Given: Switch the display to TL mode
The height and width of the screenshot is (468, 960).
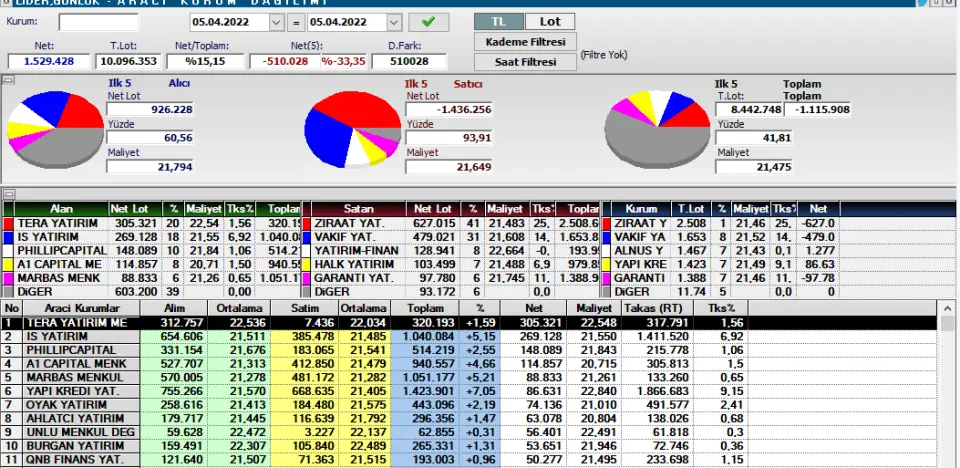Looking at the screenshot, I should point(498,21).
